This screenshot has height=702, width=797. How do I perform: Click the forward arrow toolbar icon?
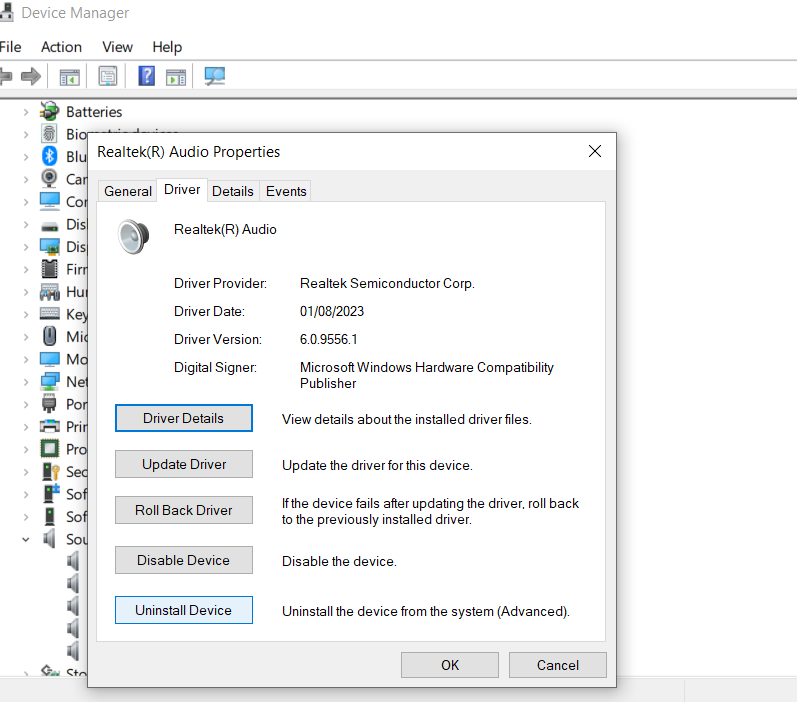(x=31, y=77)
